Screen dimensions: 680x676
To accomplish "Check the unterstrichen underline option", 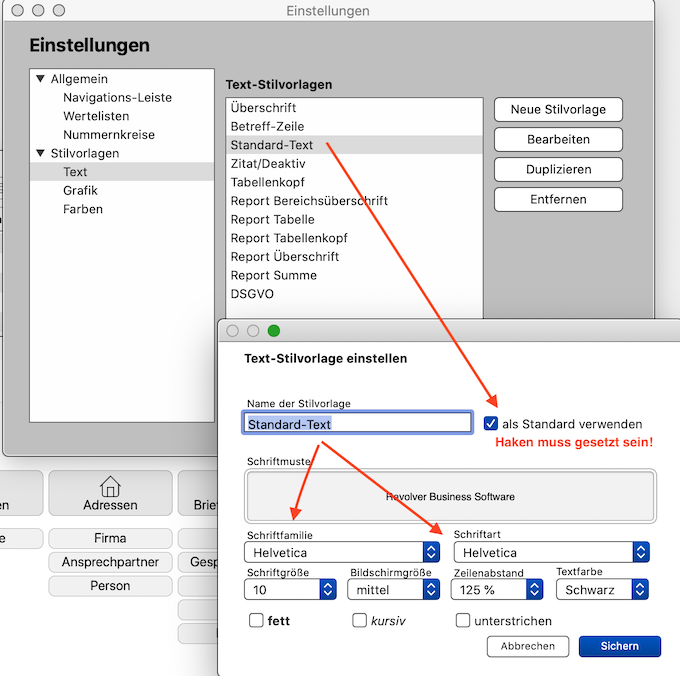I will tap(463, 621).
